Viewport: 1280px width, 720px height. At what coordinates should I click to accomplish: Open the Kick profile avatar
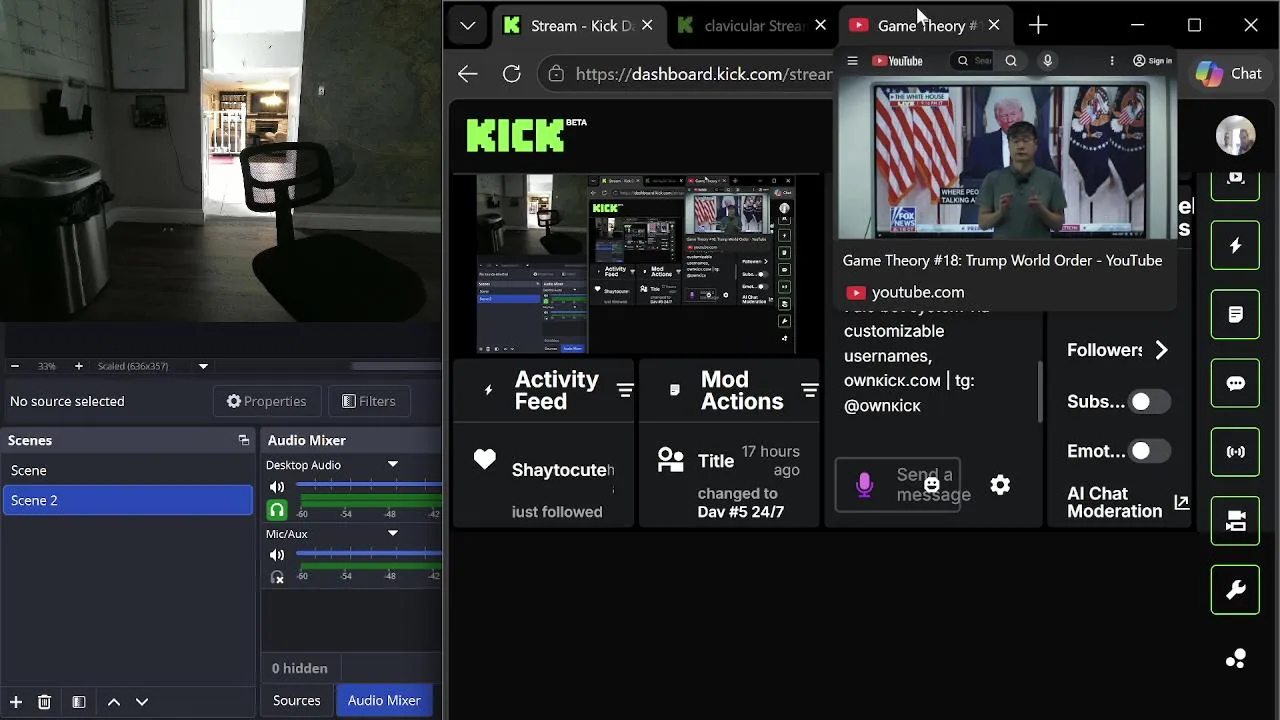pos(1235,135)
